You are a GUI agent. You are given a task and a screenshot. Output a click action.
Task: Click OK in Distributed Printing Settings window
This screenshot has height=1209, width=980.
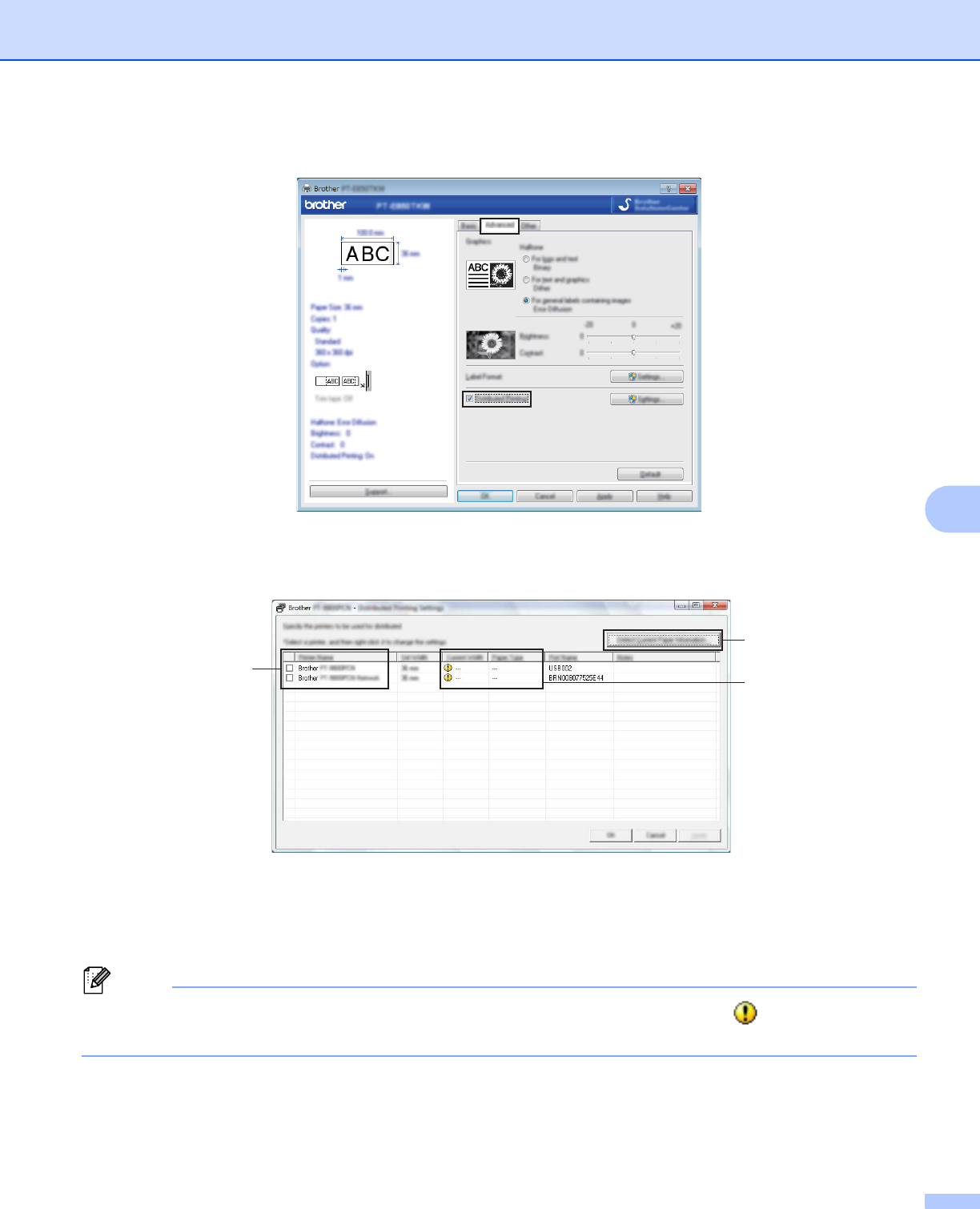(611, 835)
